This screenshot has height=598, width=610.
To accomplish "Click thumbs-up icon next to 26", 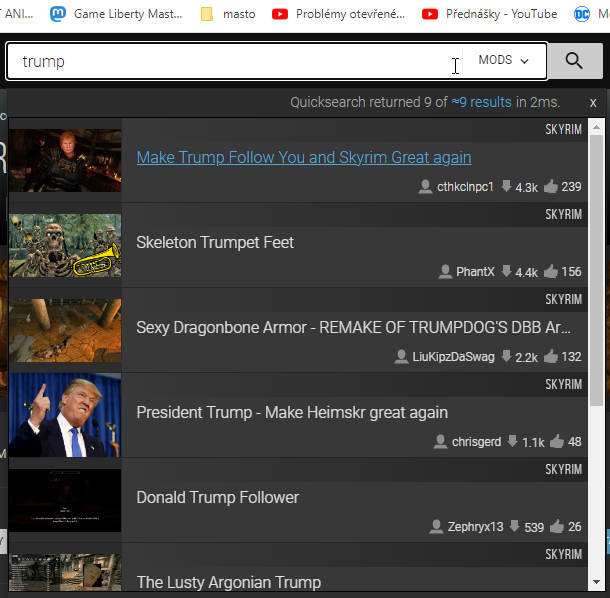I will click(x=557, y=526).
